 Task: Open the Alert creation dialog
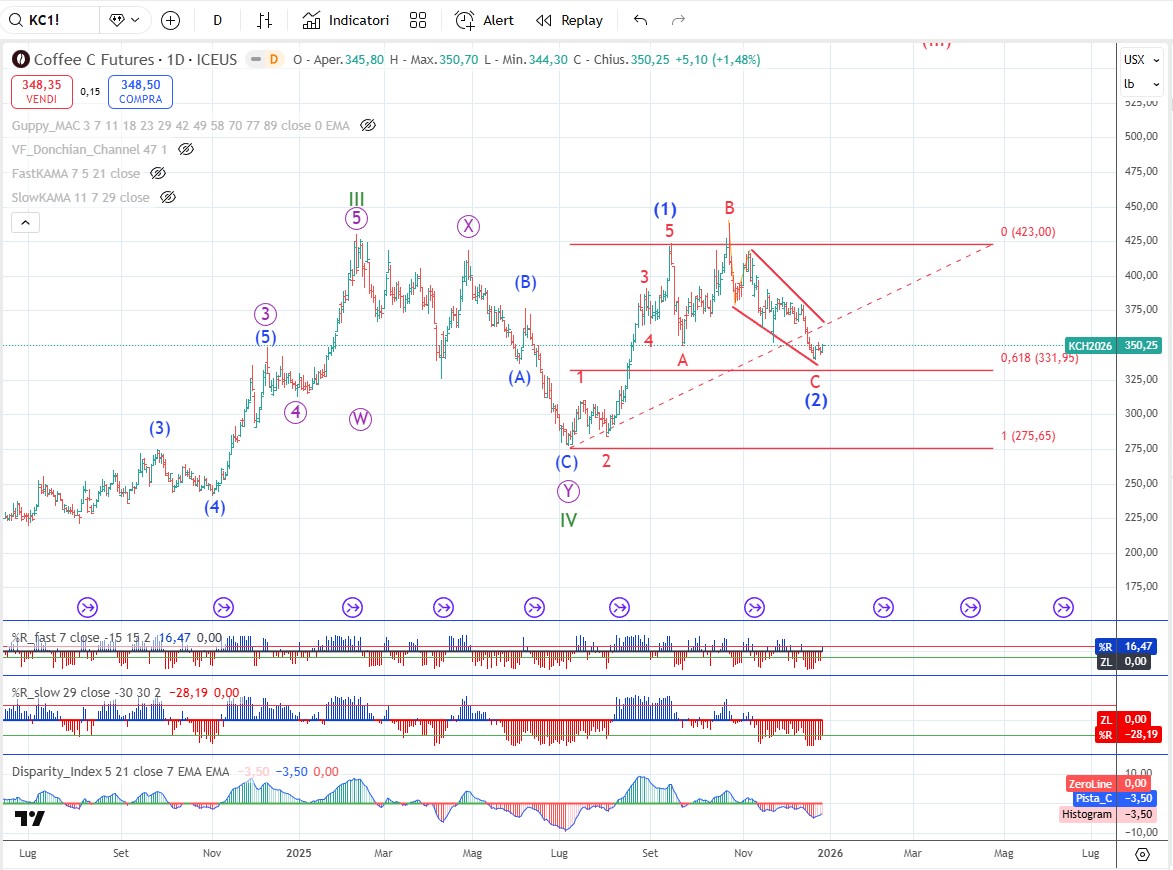click(x=484, y=20)
